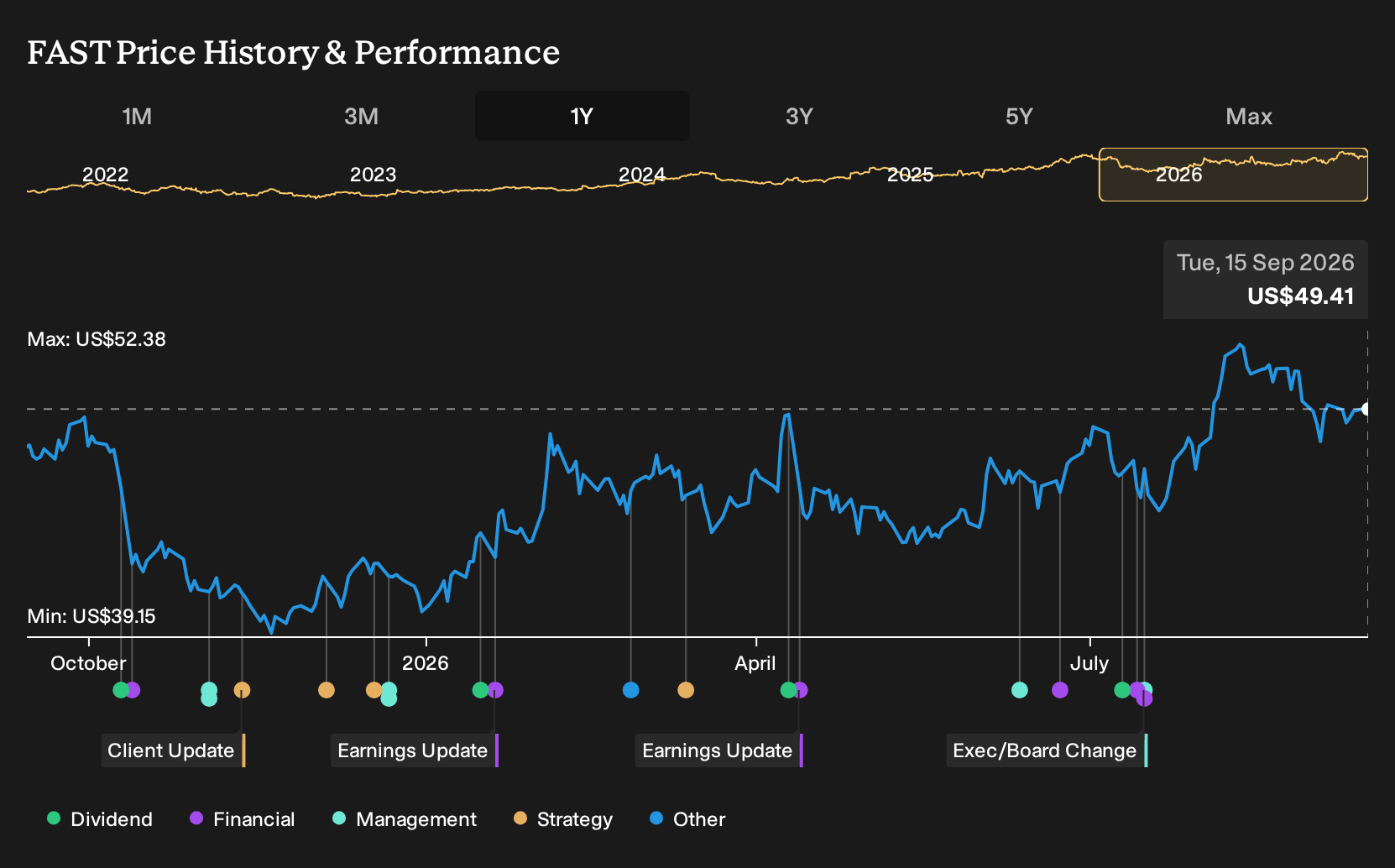Jump to 2023 in the overview mini chart
This screenshot has width=1395, height=868.
373,175
